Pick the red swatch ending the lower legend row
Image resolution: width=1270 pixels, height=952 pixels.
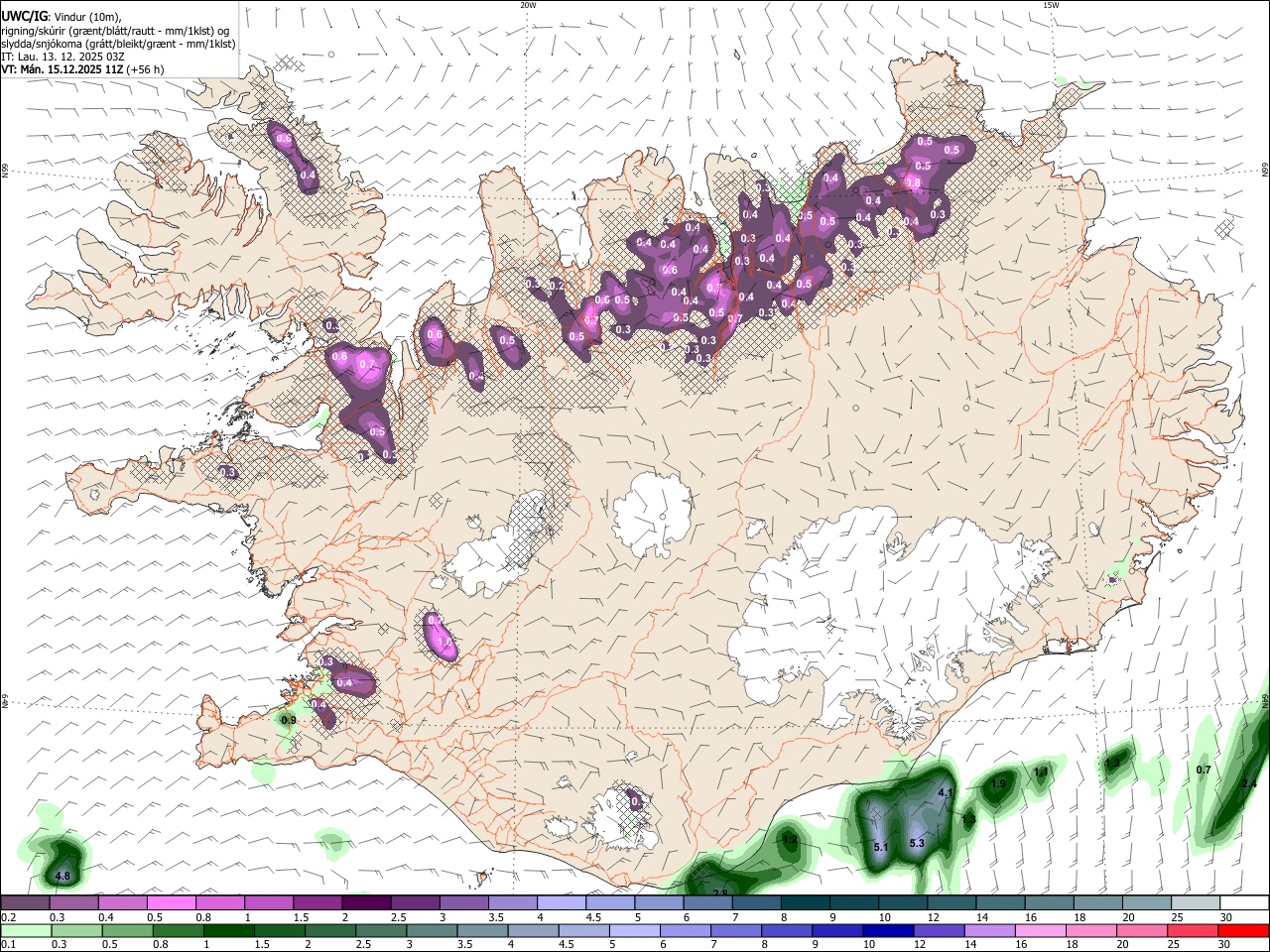[1243, 930]
